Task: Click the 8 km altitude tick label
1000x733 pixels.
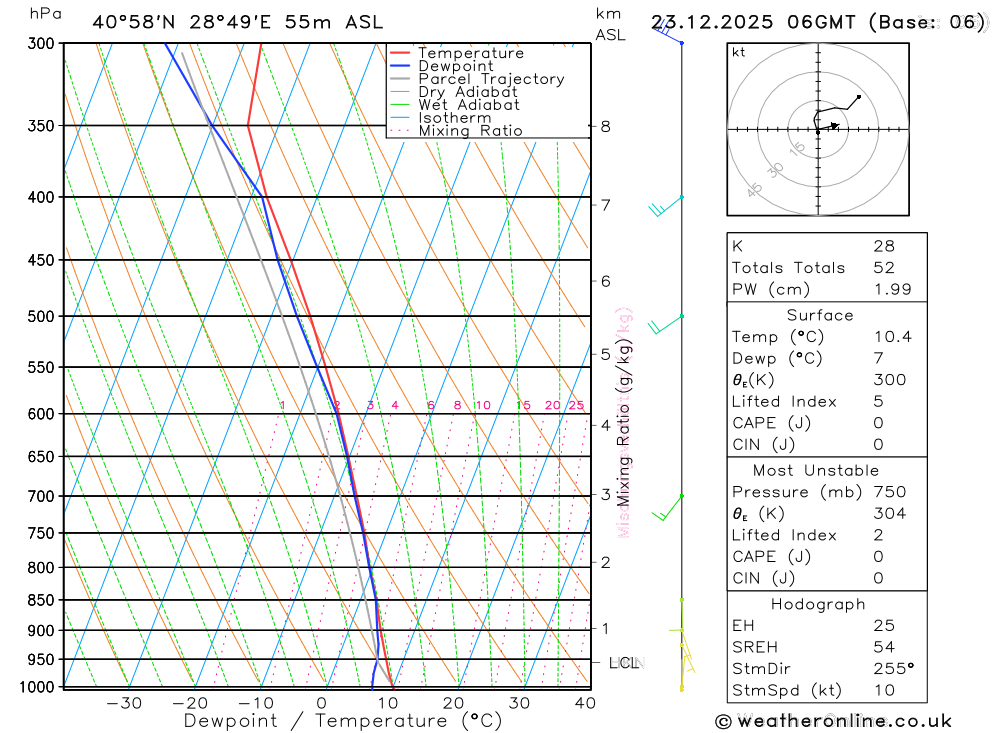Action: tap(605, 126)
